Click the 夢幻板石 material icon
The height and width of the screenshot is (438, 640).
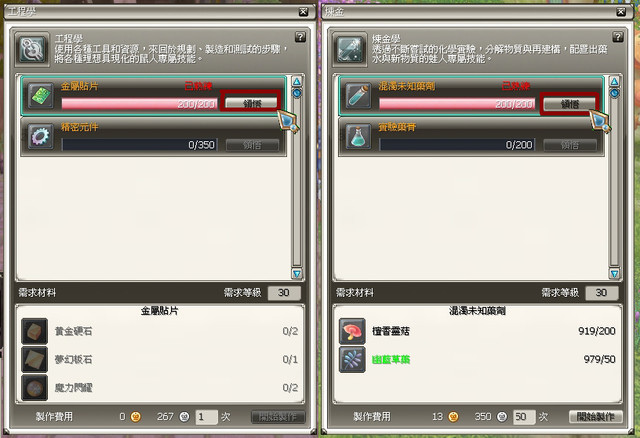pos(35,359)
